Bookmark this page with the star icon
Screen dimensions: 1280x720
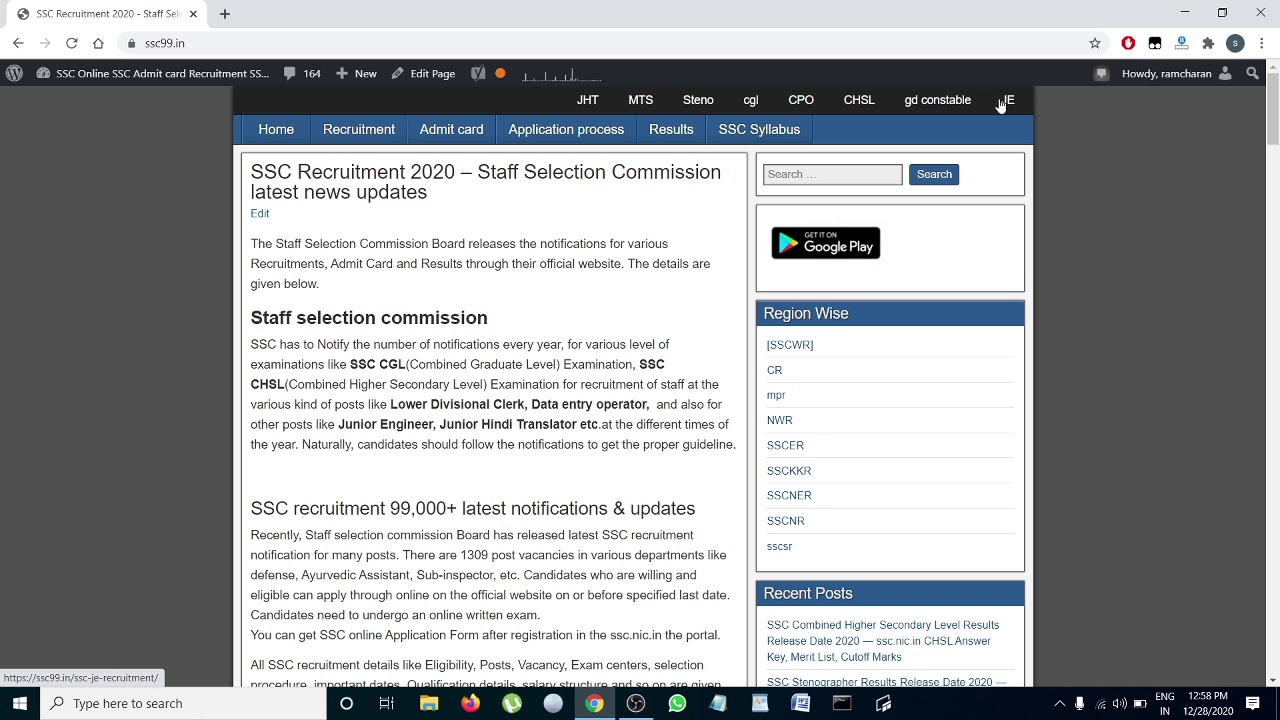pos(1095,43)
